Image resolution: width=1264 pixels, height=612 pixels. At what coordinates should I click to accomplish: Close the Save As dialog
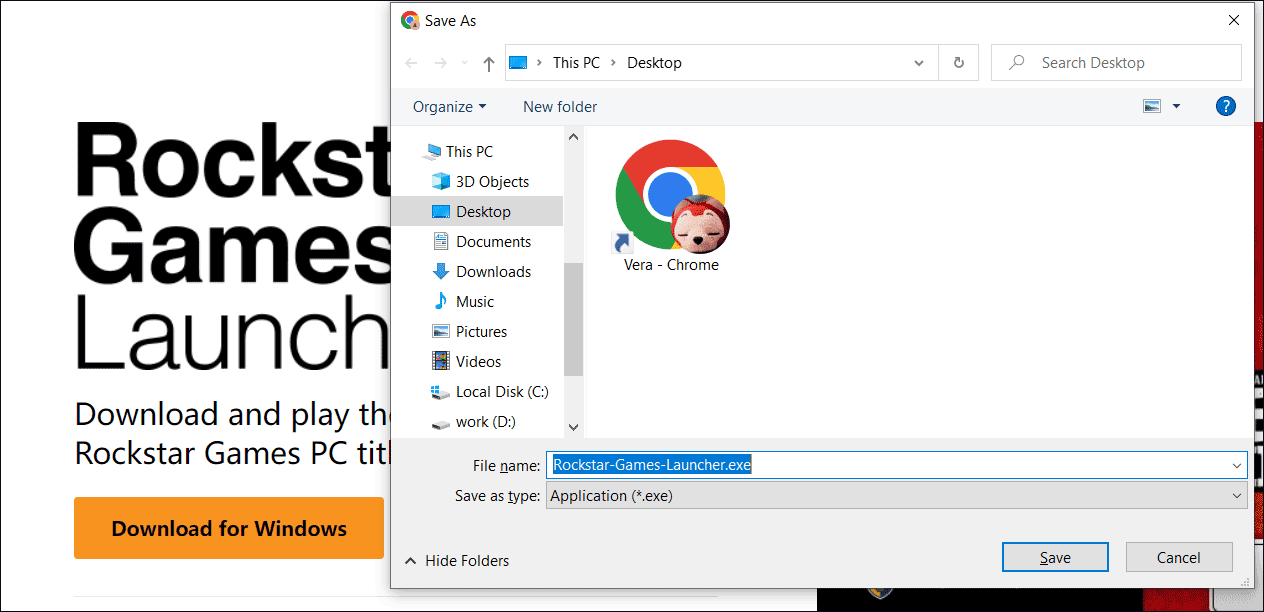[x=1234, y=20]
